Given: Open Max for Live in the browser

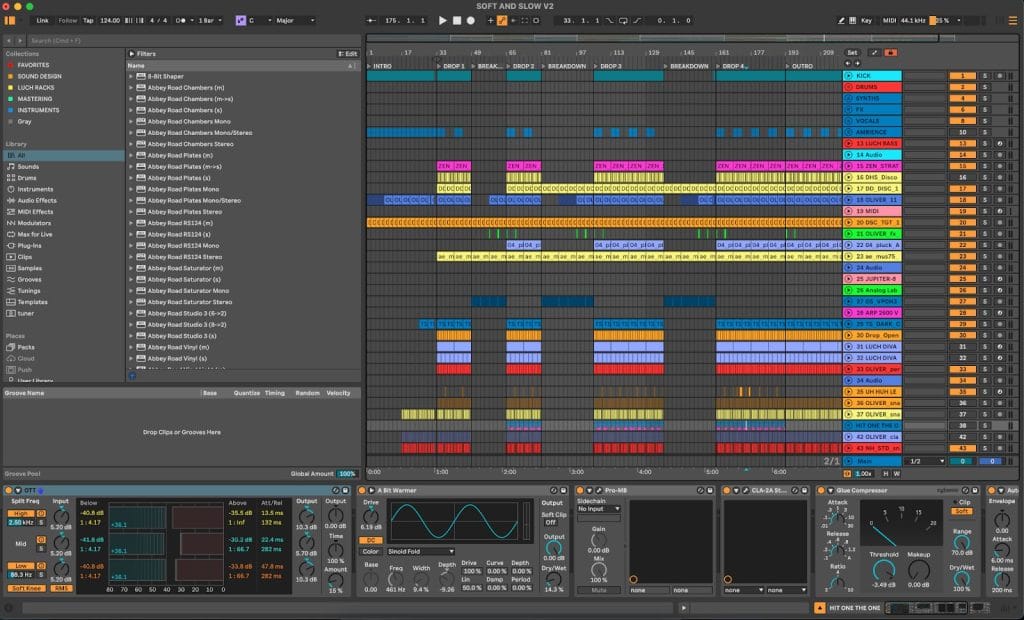Looking at the screenshot, I should pyautogui.click(x=34, y=234).
